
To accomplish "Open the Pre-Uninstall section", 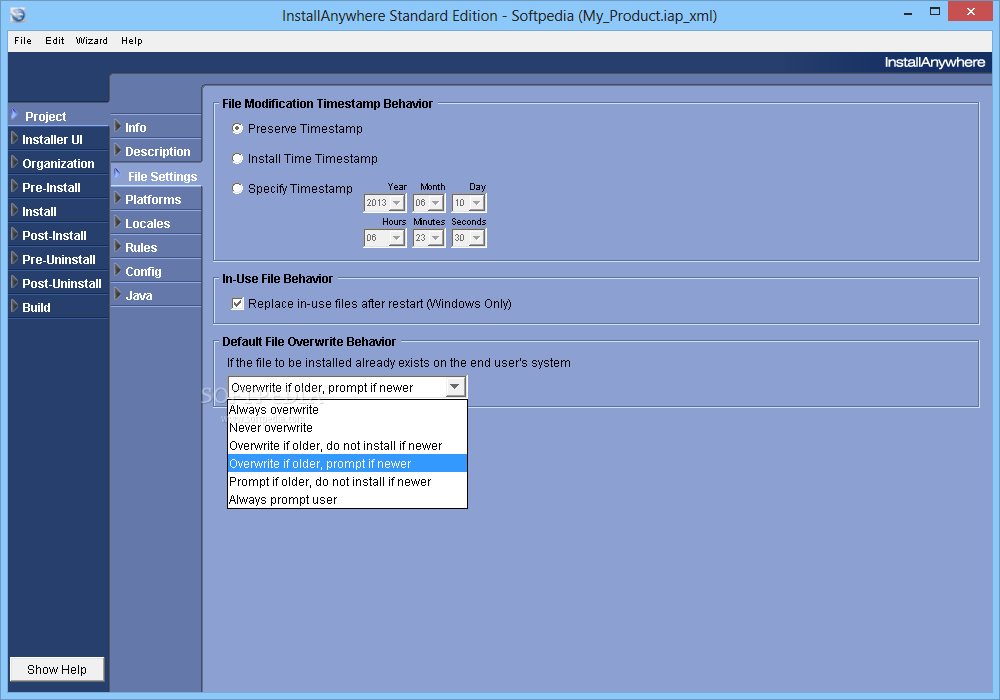I will [x=59, y=259].
